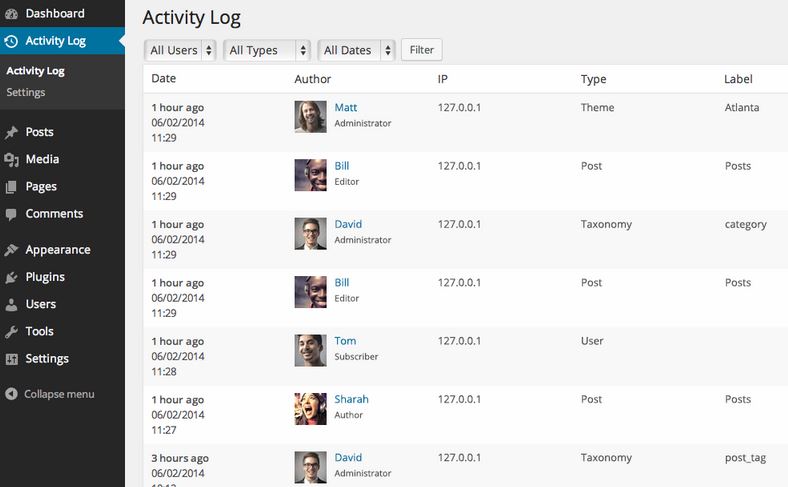
Task: Open the main Settings sliders icon
Action: click(x=11, y=359)
